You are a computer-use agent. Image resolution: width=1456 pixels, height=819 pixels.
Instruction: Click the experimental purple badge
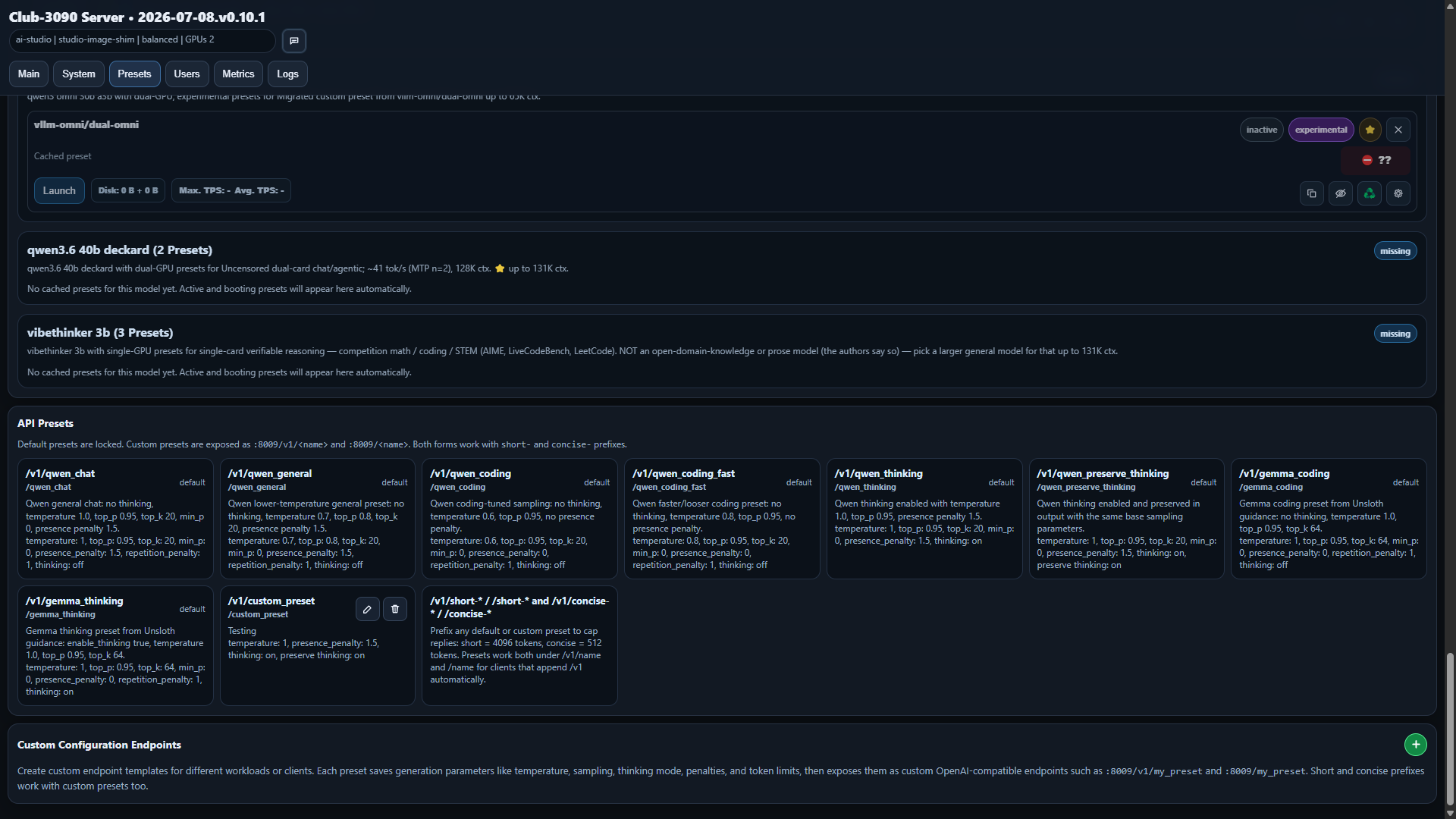click(x=1320, y=130)
